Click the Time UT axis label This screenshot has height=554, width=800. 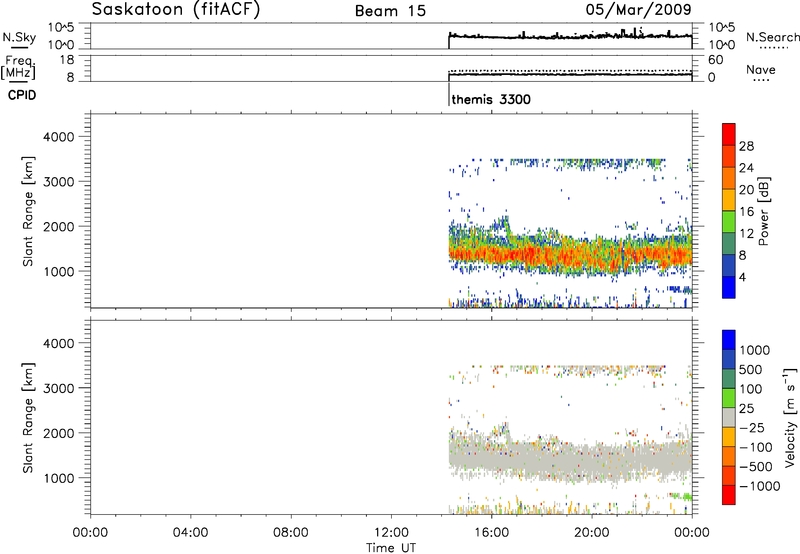tap(391, 547)
